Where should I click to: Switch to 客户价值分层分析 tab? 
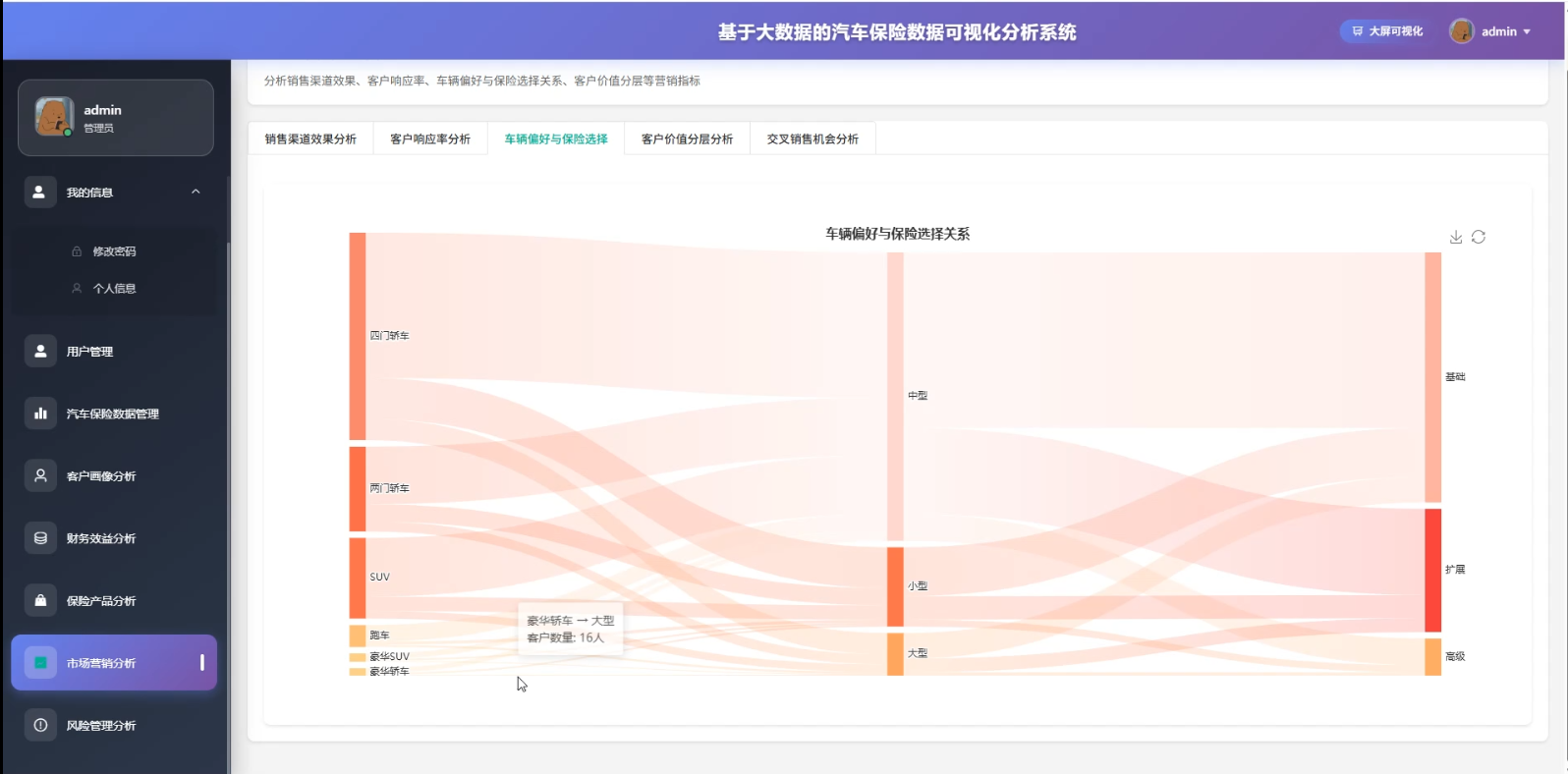[x=687, y=138]
